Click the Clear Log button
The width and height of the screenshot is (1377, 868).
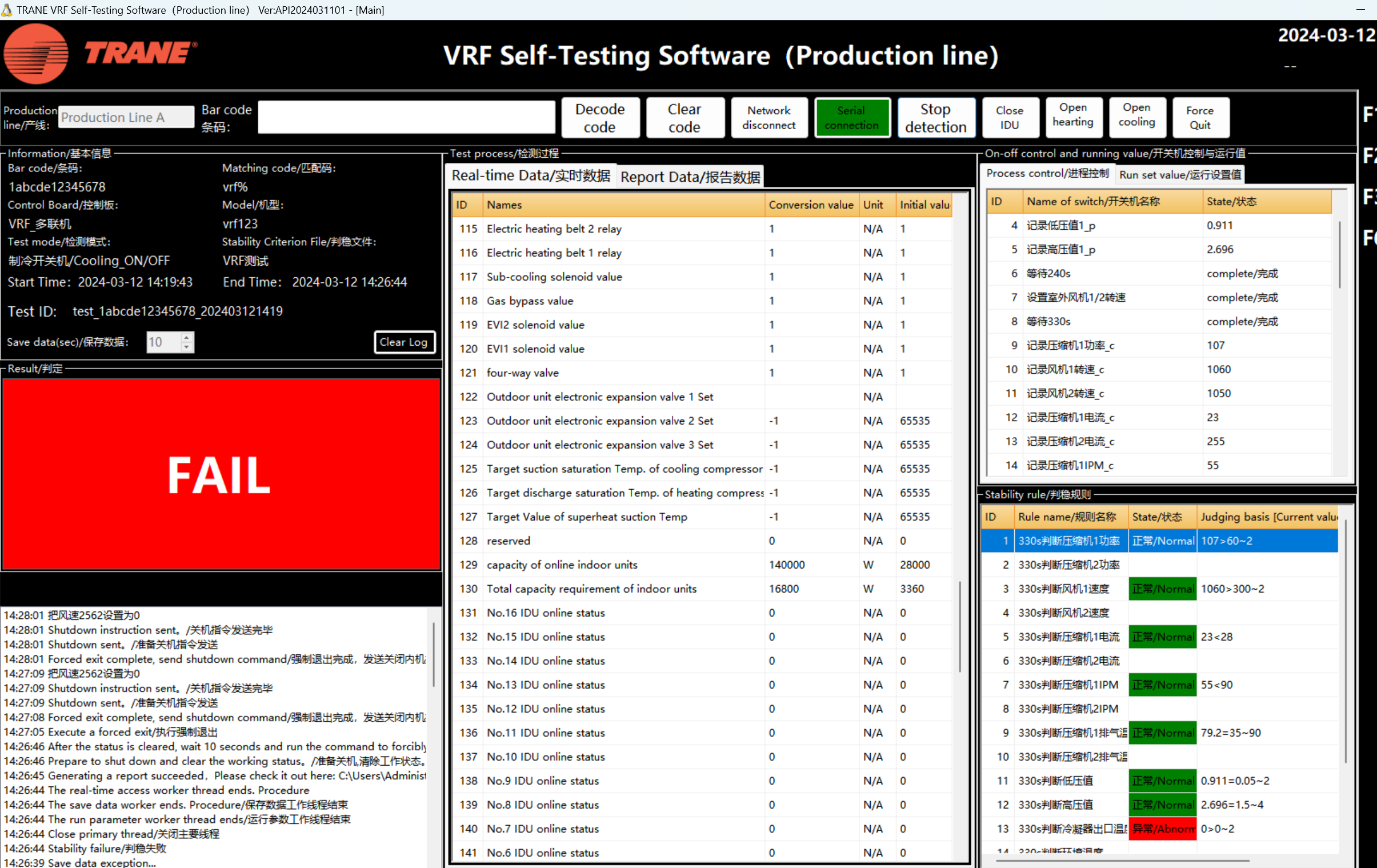[405, 342]
